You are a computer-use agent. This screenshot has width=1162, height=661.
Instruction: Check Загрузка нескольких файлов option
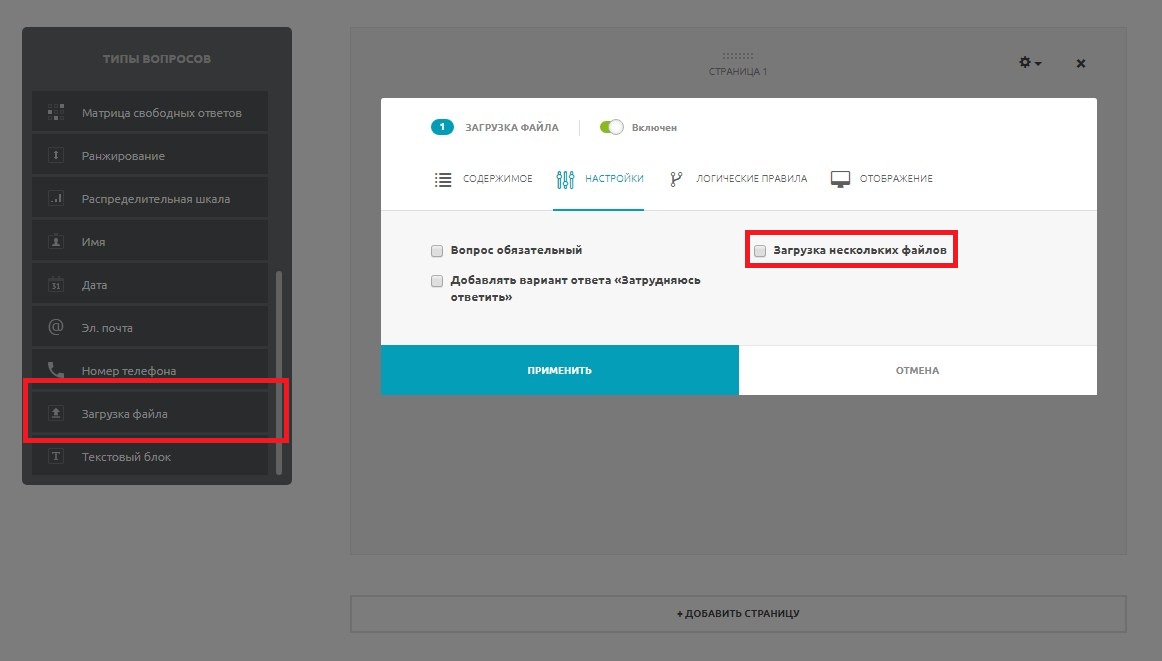click(760, 251)
